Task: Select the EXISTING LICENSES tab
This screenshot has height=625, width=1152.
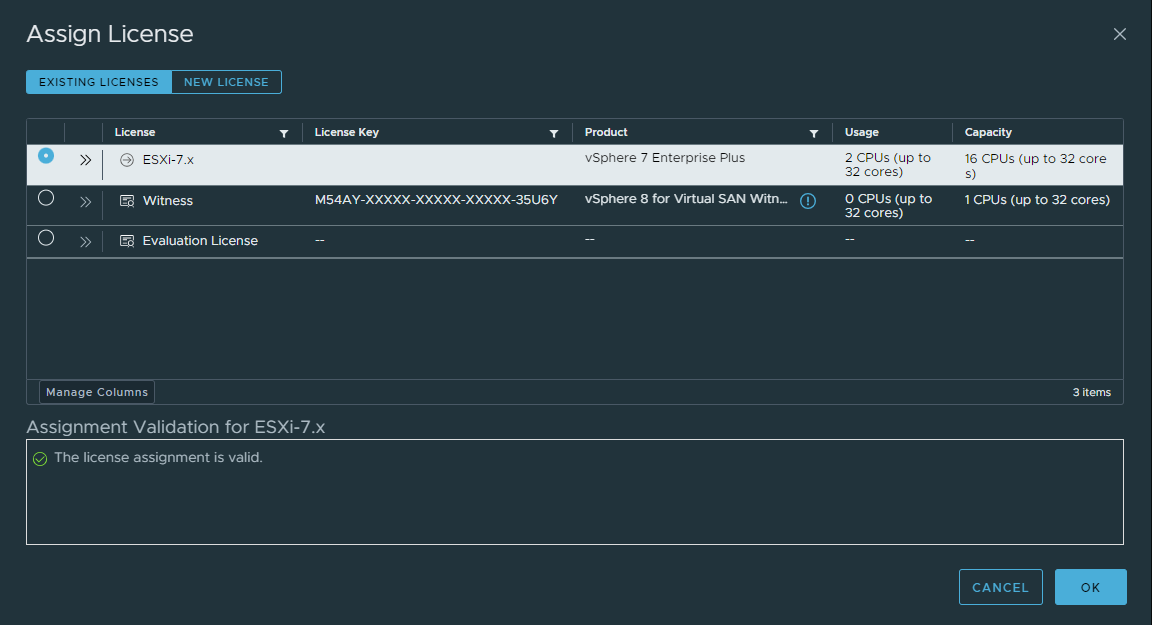Action: 98,82
